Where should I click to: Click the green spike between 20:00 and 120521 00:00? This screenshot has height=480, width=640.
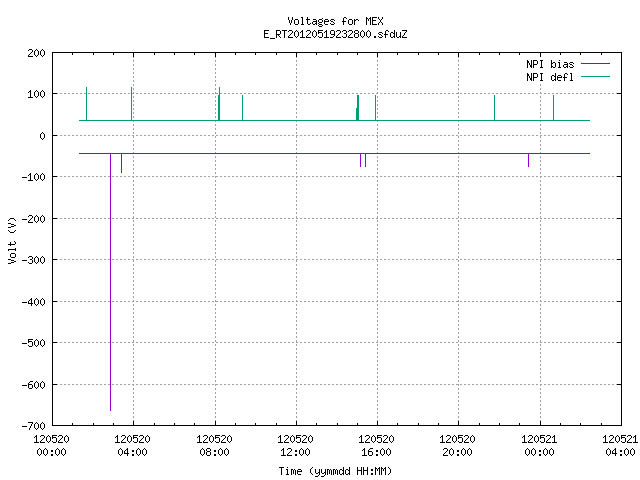click(494, 108)
